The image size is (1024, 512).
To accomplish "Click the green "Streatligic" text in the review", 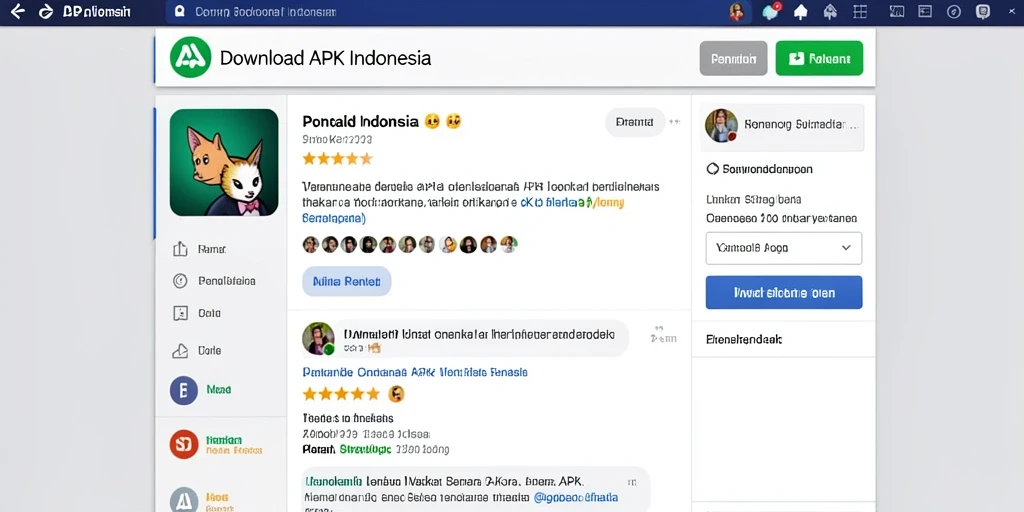I will point(365,449).
